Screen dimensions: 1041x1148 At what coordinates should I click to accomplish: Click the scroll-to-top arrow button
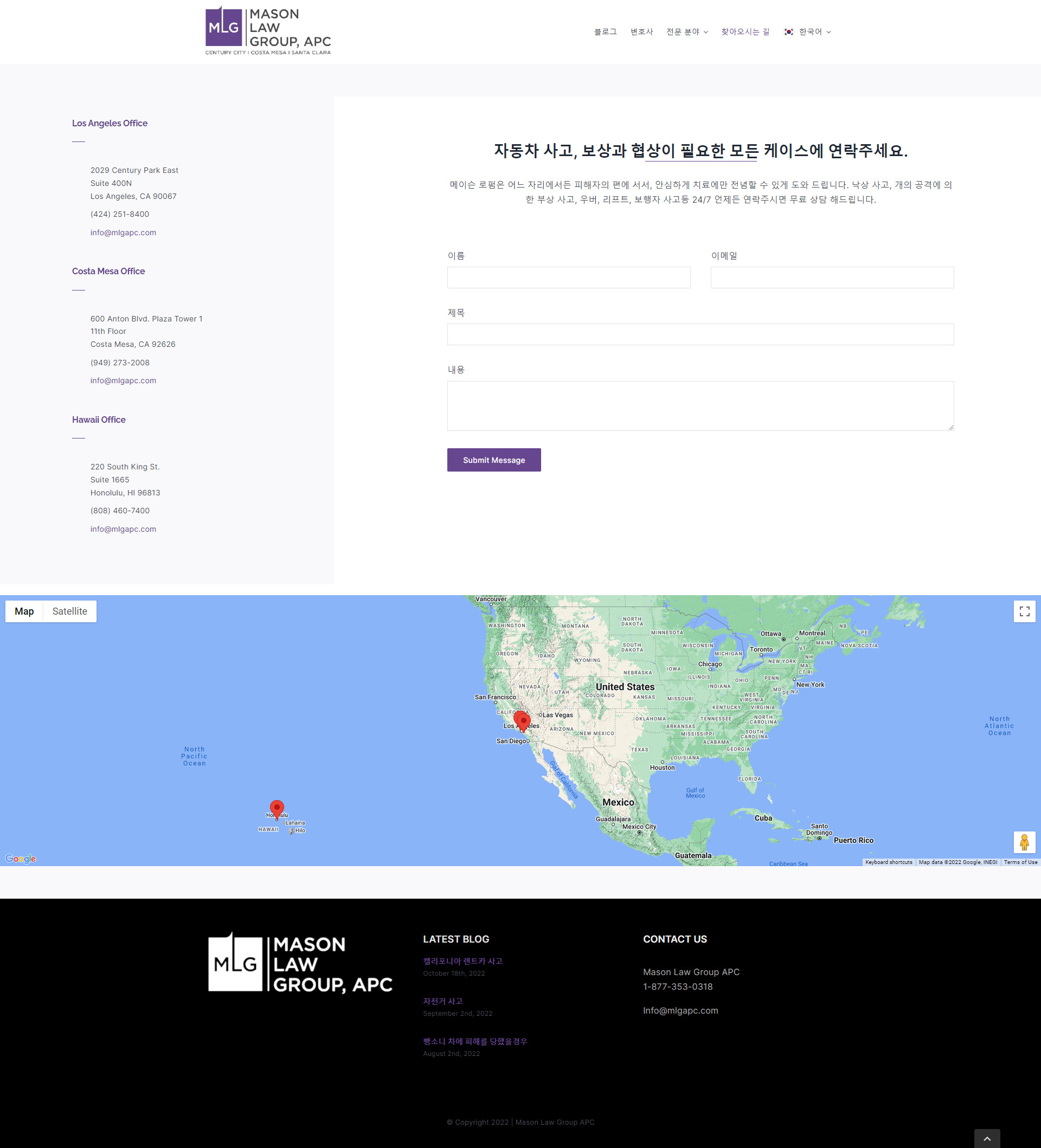point(987,1138)
